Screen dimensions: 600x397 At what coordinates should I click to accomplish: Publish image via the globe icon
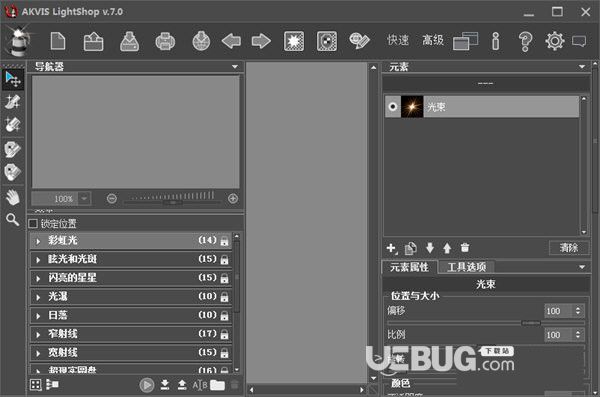[201, 41]
